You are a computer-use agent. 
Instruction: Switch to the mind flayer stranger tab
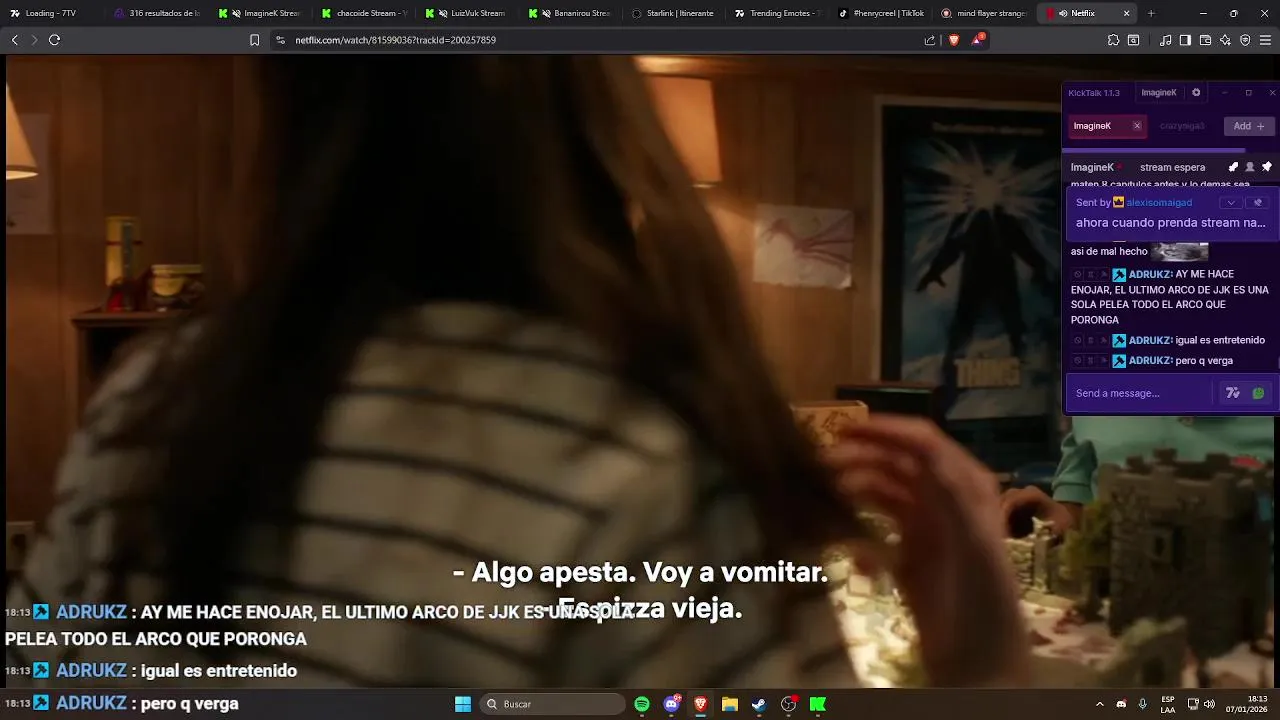tap(984, 13)
